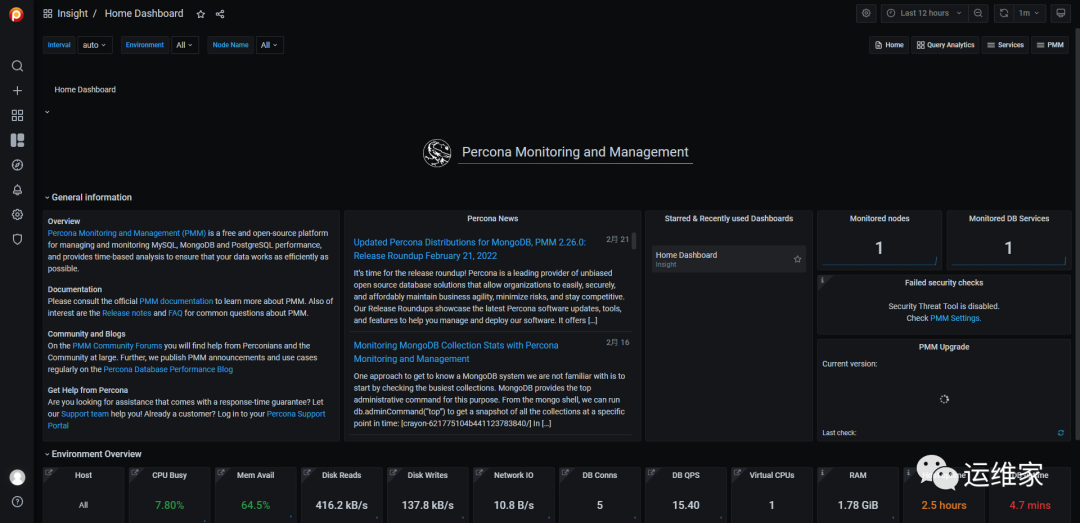Image resolution: width=1080 pixels, height=523 pixels.
Task: Click the cycle view mode monitor icon
Action: tap(1061, 13)
